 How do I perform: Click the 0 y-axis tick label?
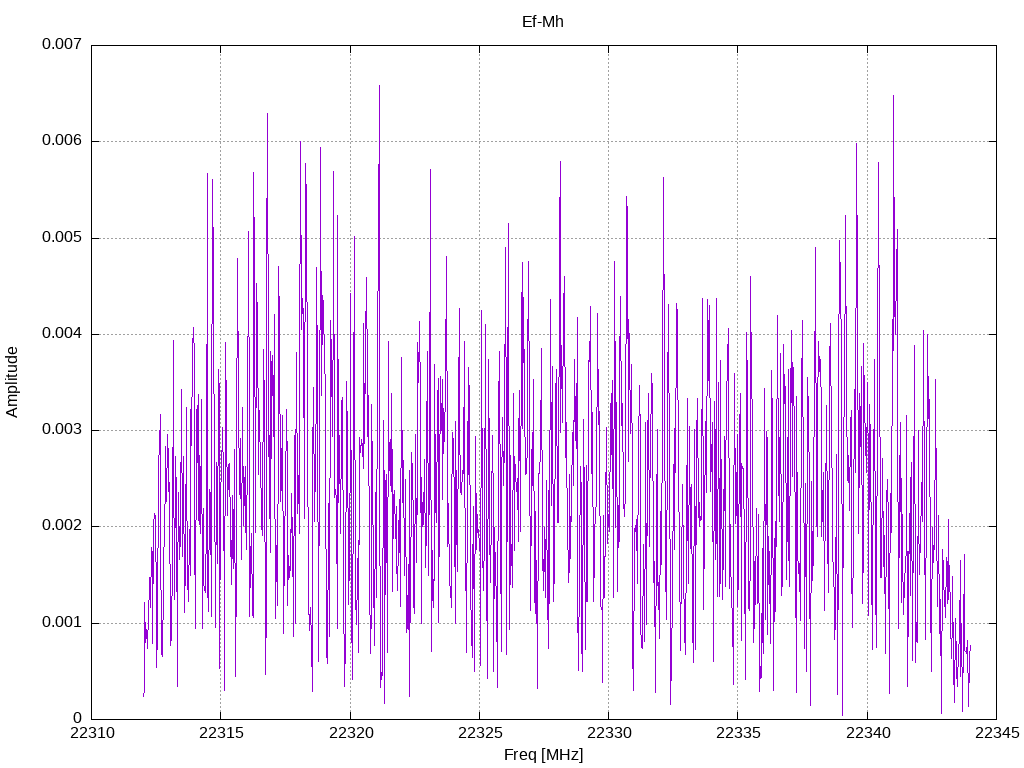coord(78,718)
